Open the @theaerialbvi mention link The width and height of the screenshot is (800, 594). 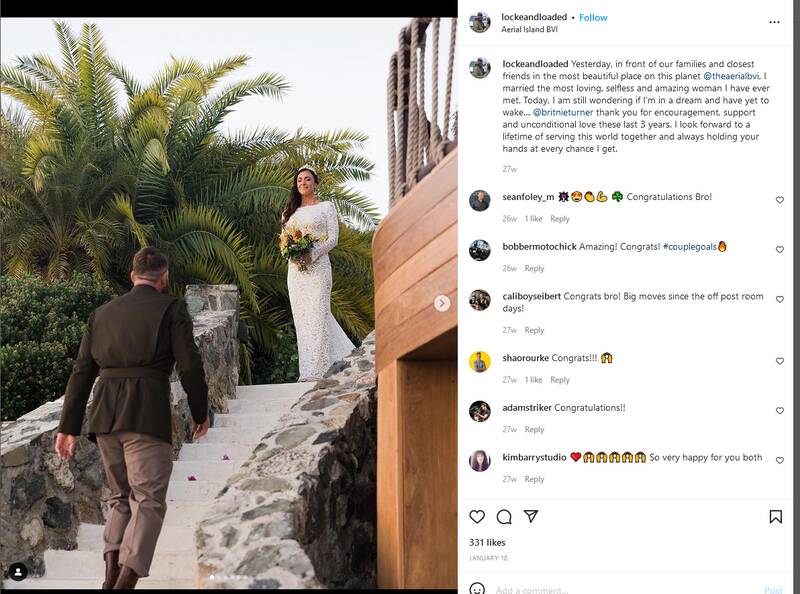click(734, 75)
